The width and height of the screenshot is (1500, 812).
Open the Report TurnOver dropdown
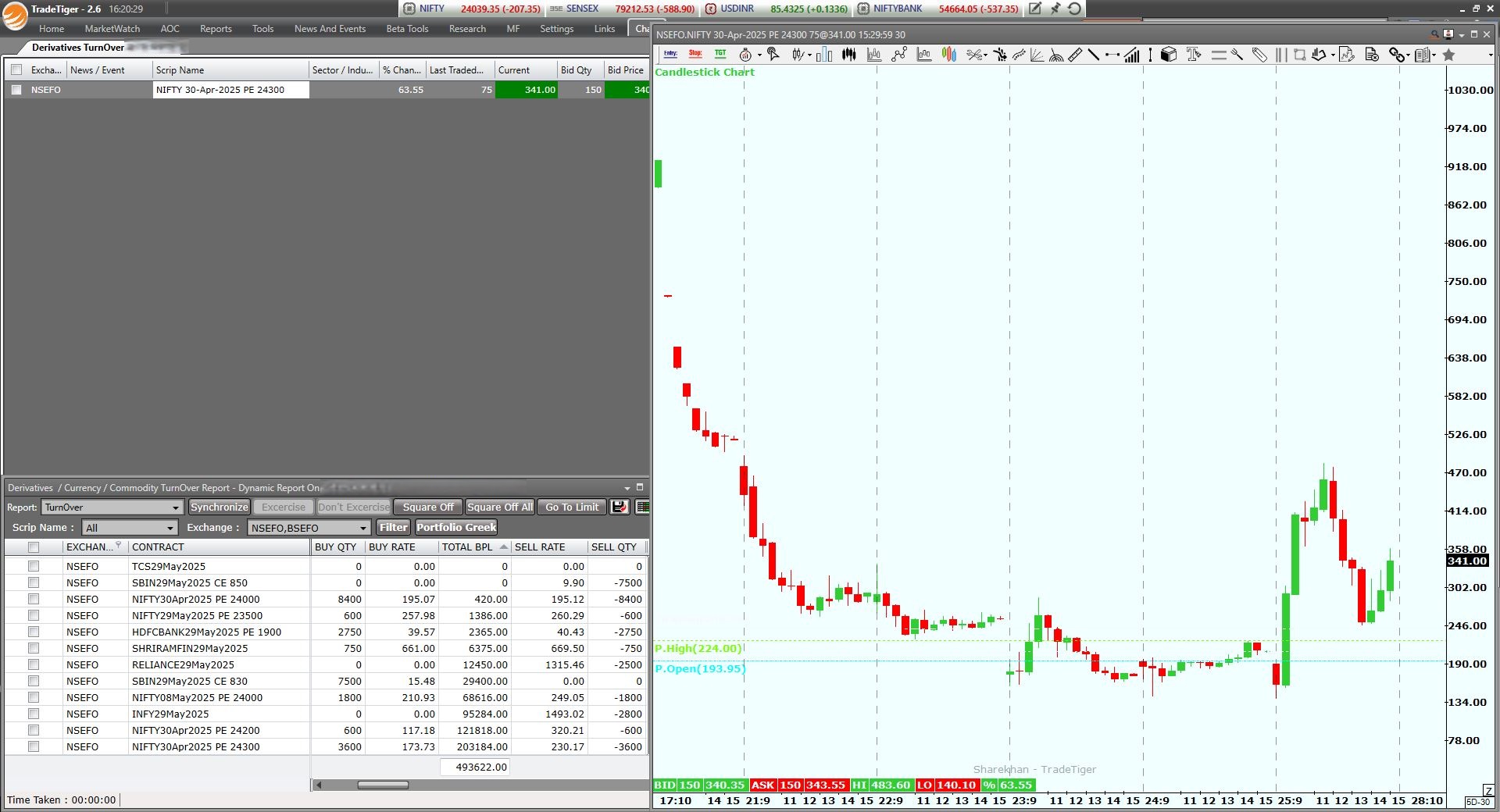[112, 507]
